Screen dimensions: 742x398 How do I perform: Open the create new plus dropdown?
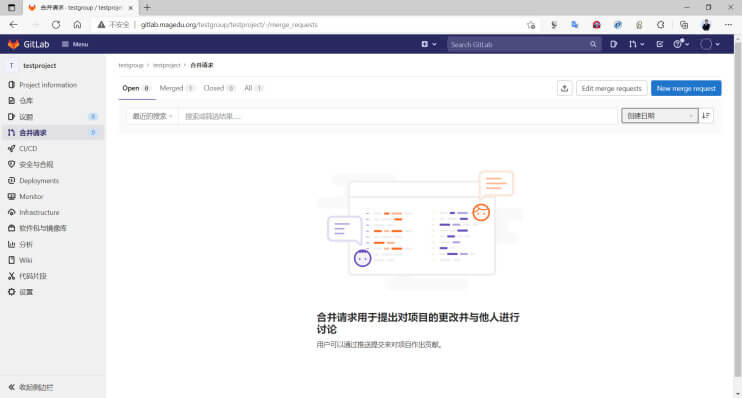click(429, 44)
